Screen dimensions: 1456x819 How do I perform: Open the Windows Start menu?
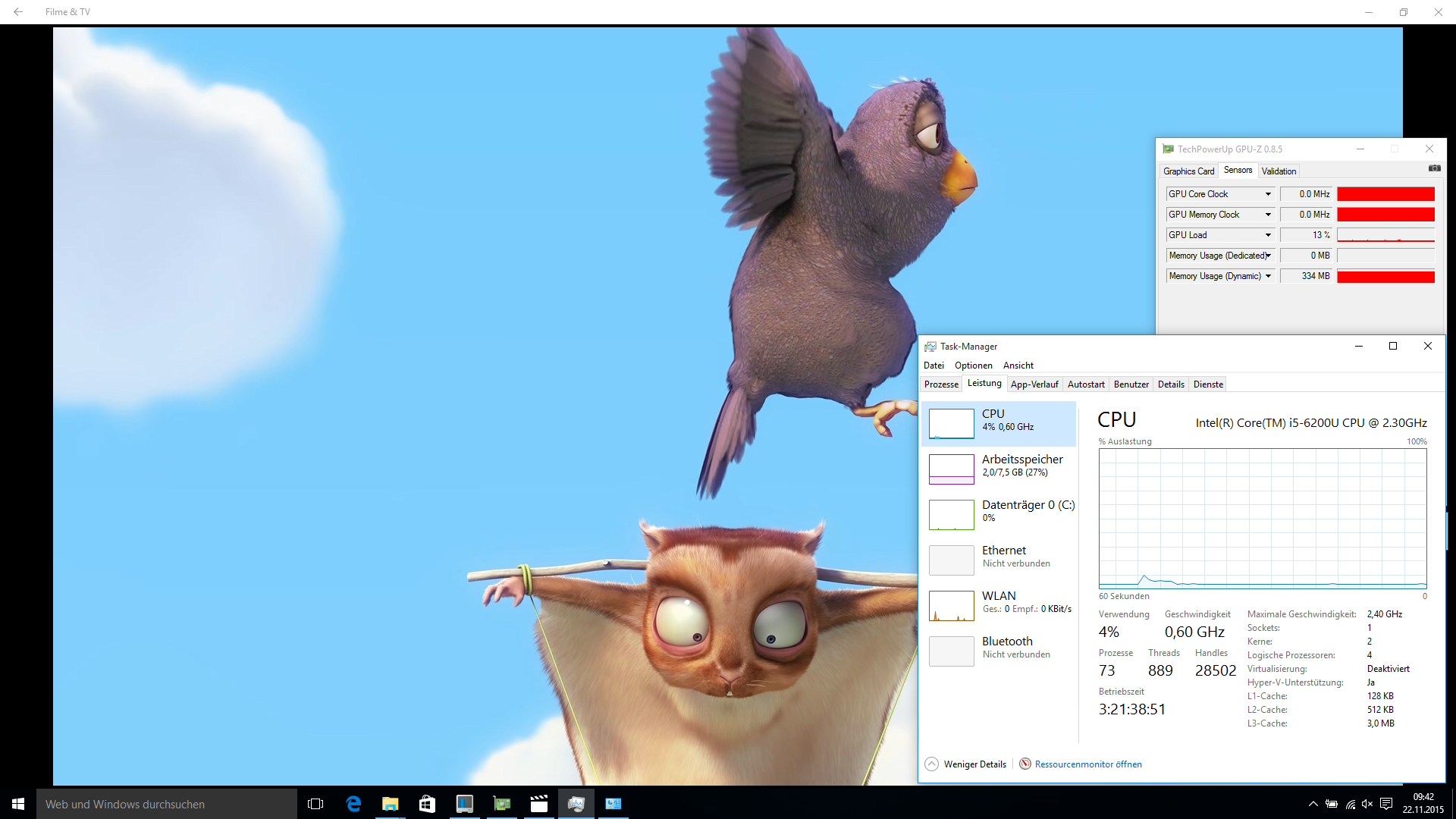[x=18, y=804]
